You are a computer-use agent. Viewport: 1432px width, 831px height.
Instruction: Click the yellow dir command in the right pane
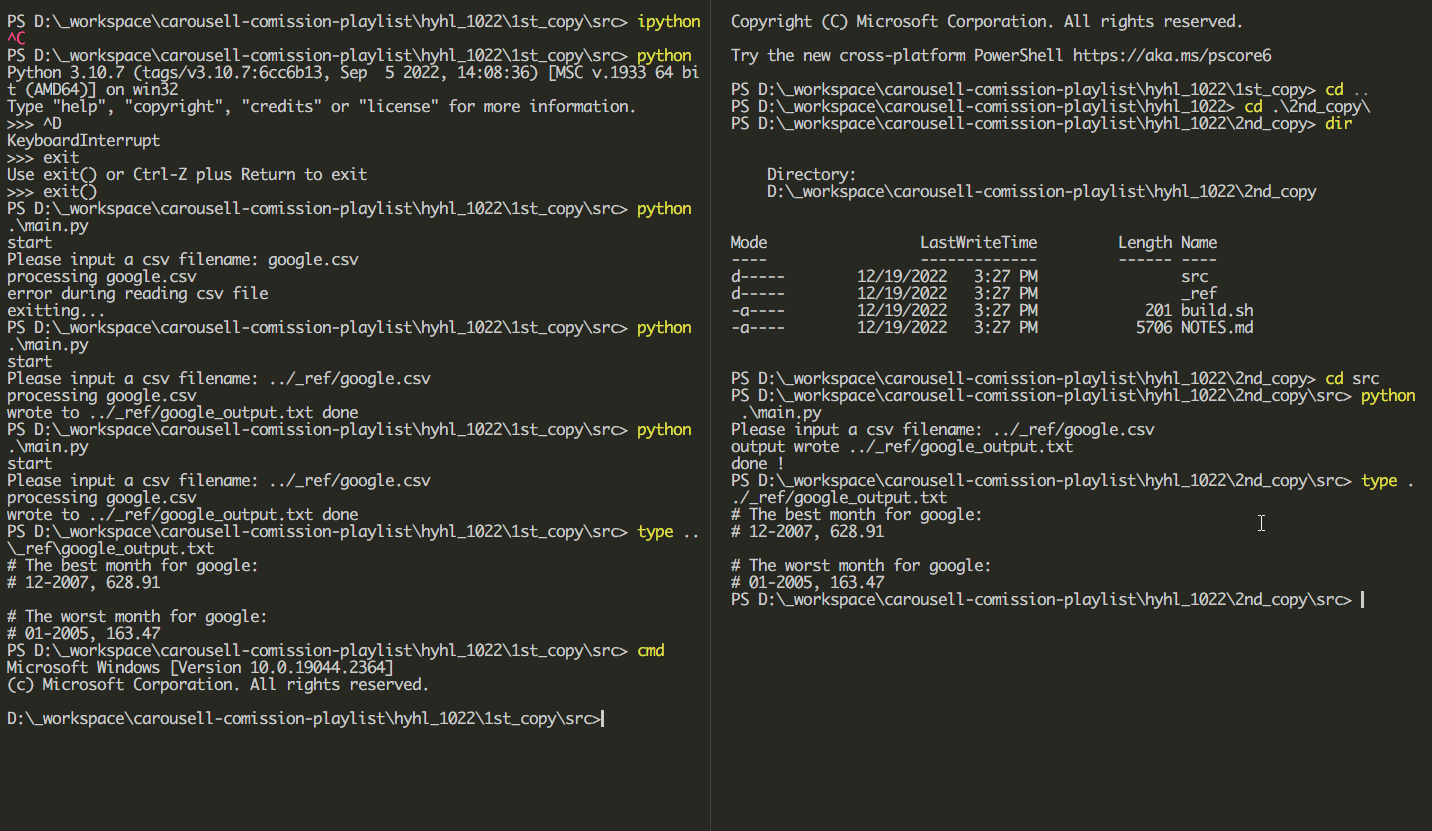1339,123
